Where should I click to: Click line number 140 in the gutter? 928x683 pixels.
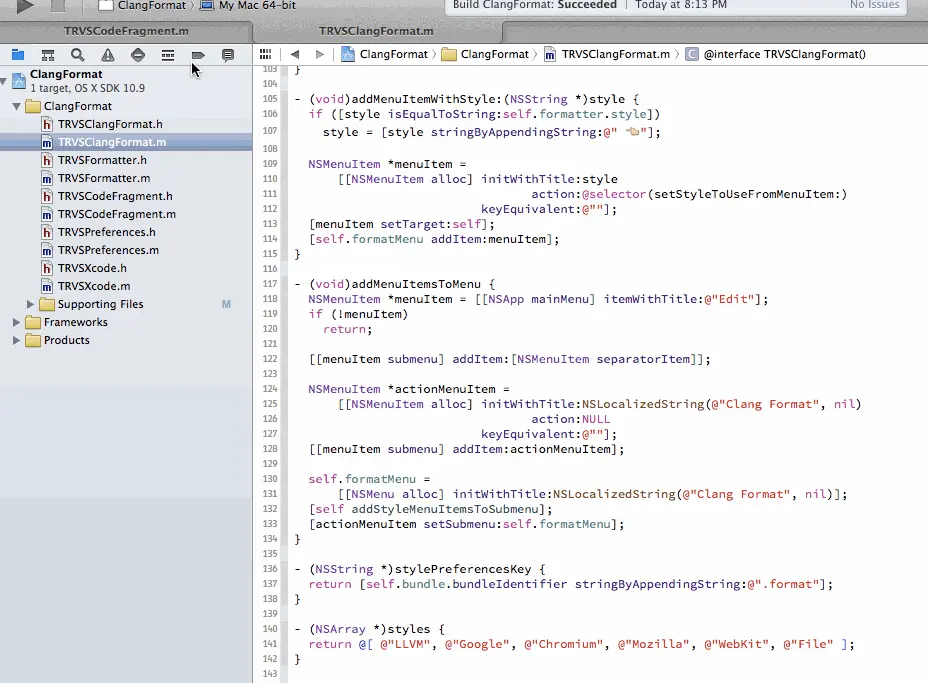pos(270,629)
